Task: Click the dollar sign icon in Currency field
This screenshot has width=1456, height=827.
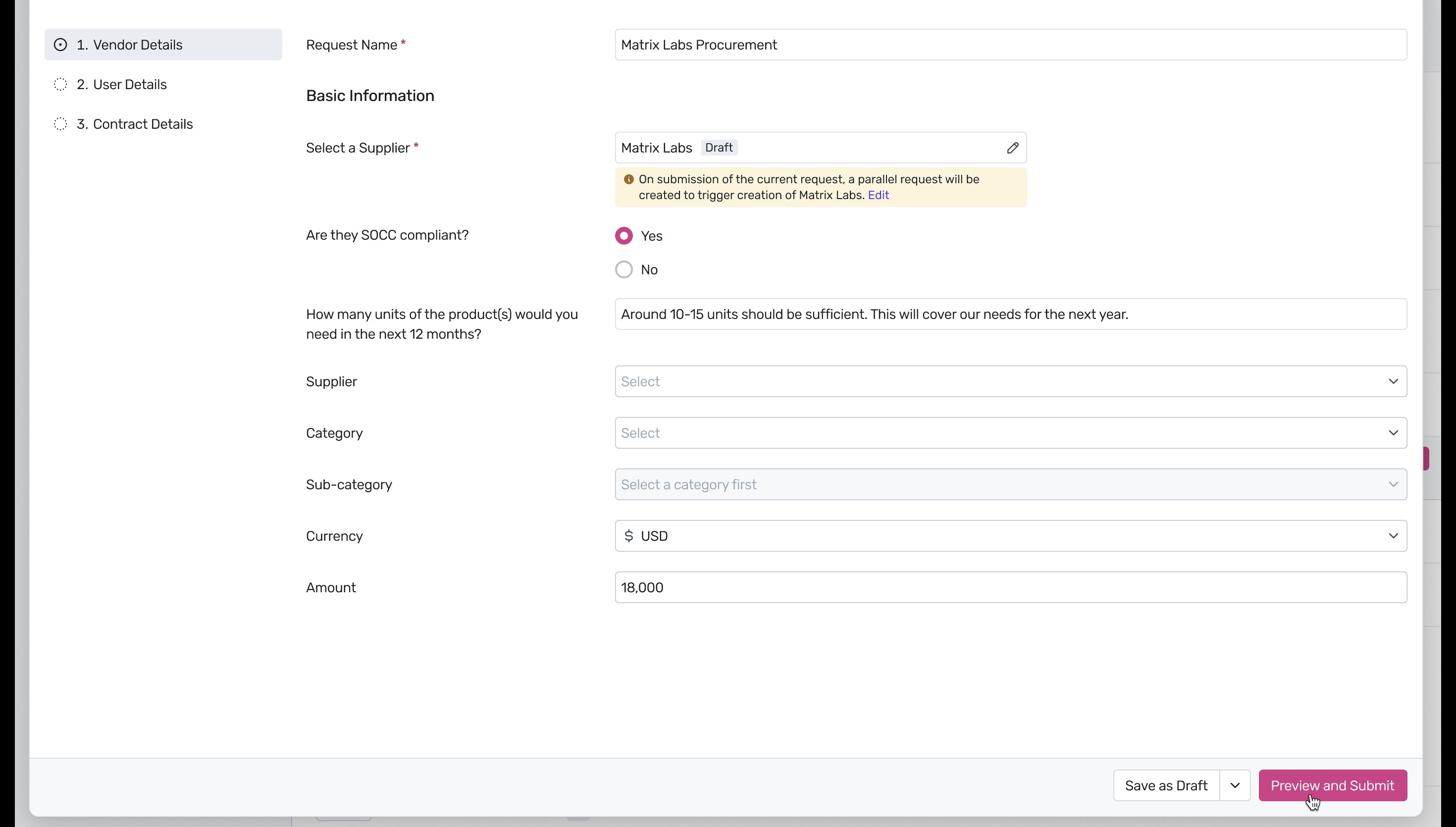Action: coord(628,536)
